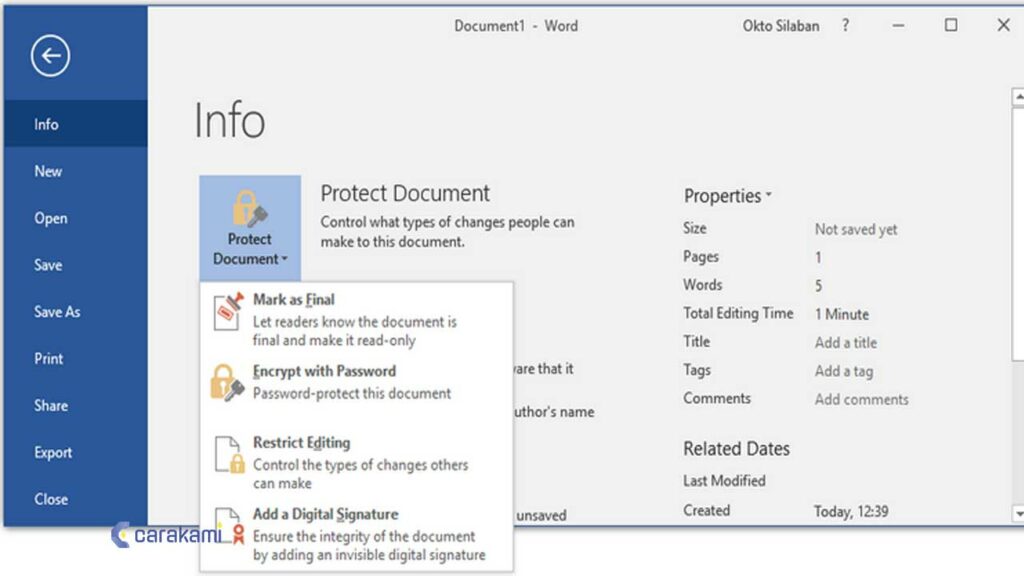Click the 'Today, 12:39' created date
Screen dimensions: 1024x576
tap(851, 511)
